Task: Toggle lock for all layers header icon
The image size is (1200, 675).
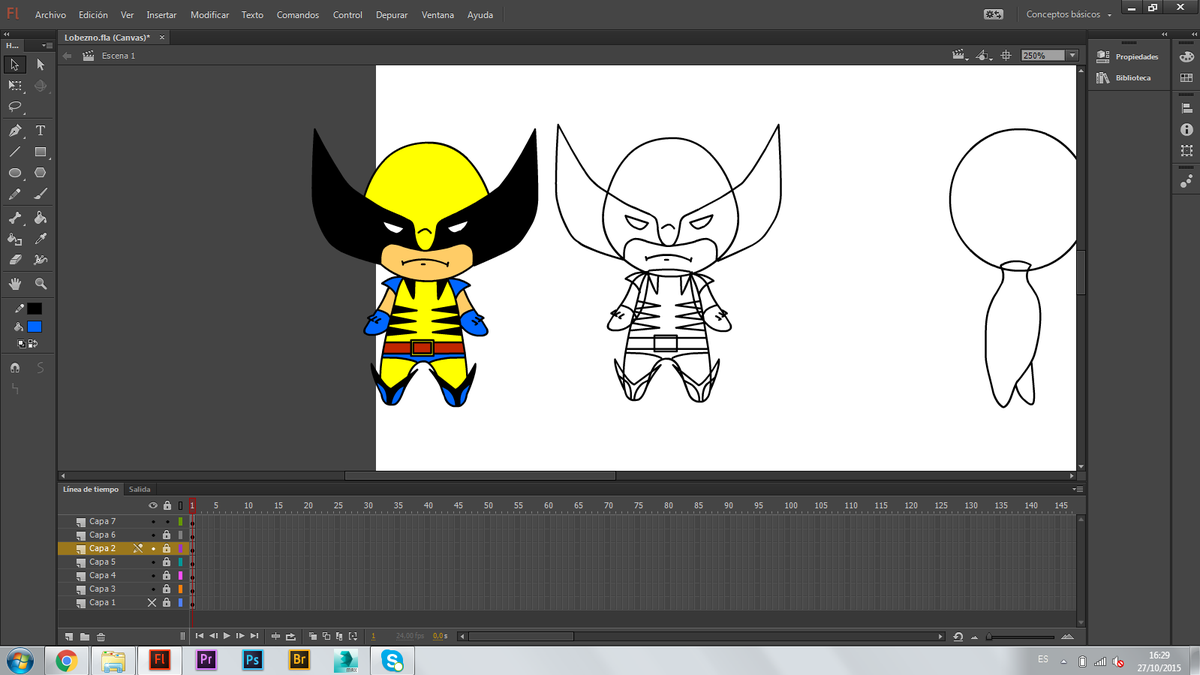Action: tap(167, 506)
